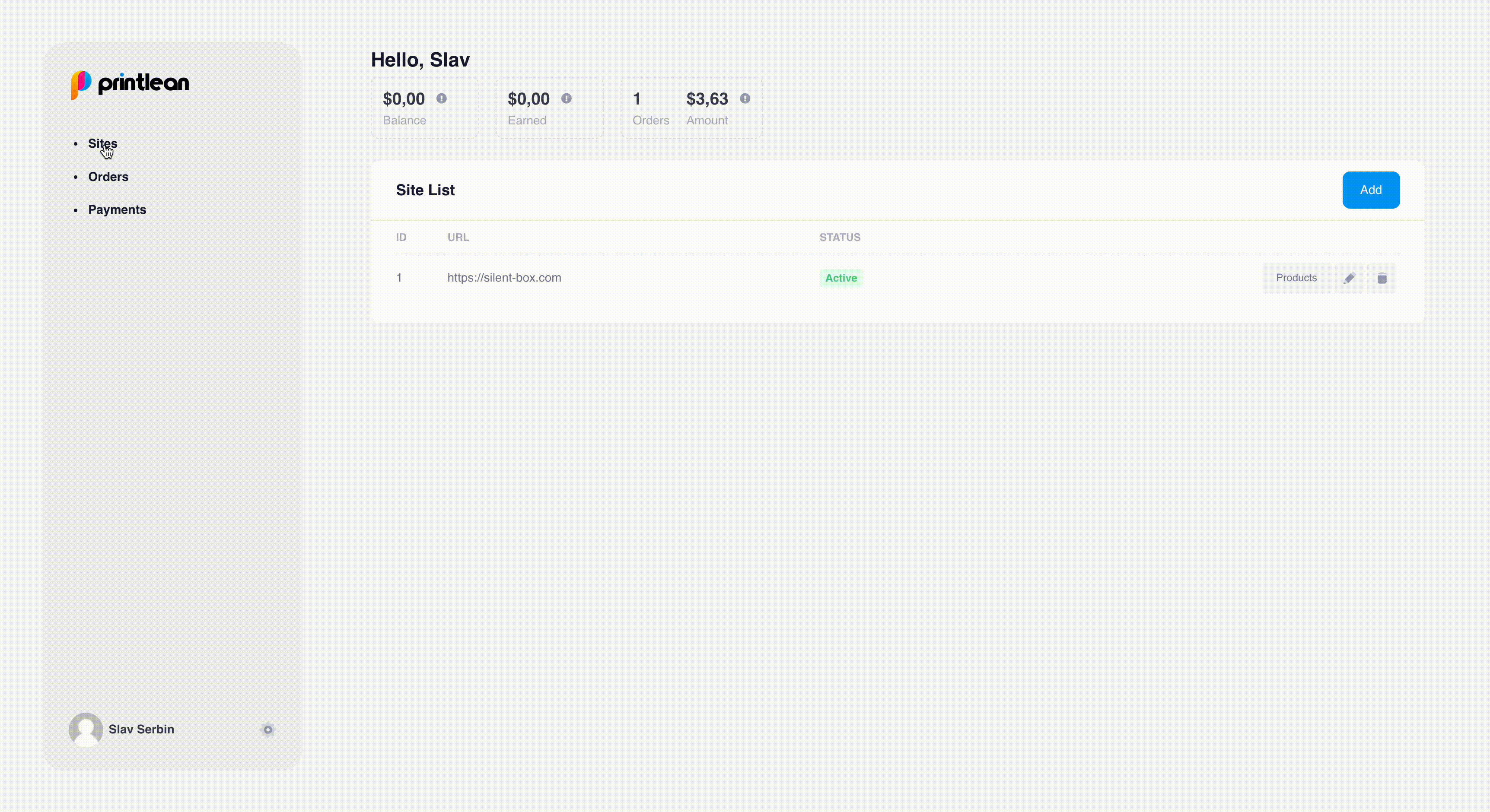Click the STATUS column header
1490x812 pixels.
(x=839, y=238)
